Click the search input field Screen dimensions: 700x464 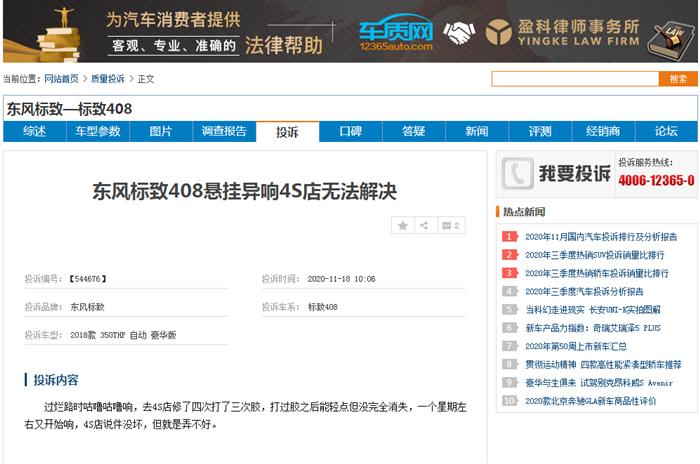pos(575,79)
